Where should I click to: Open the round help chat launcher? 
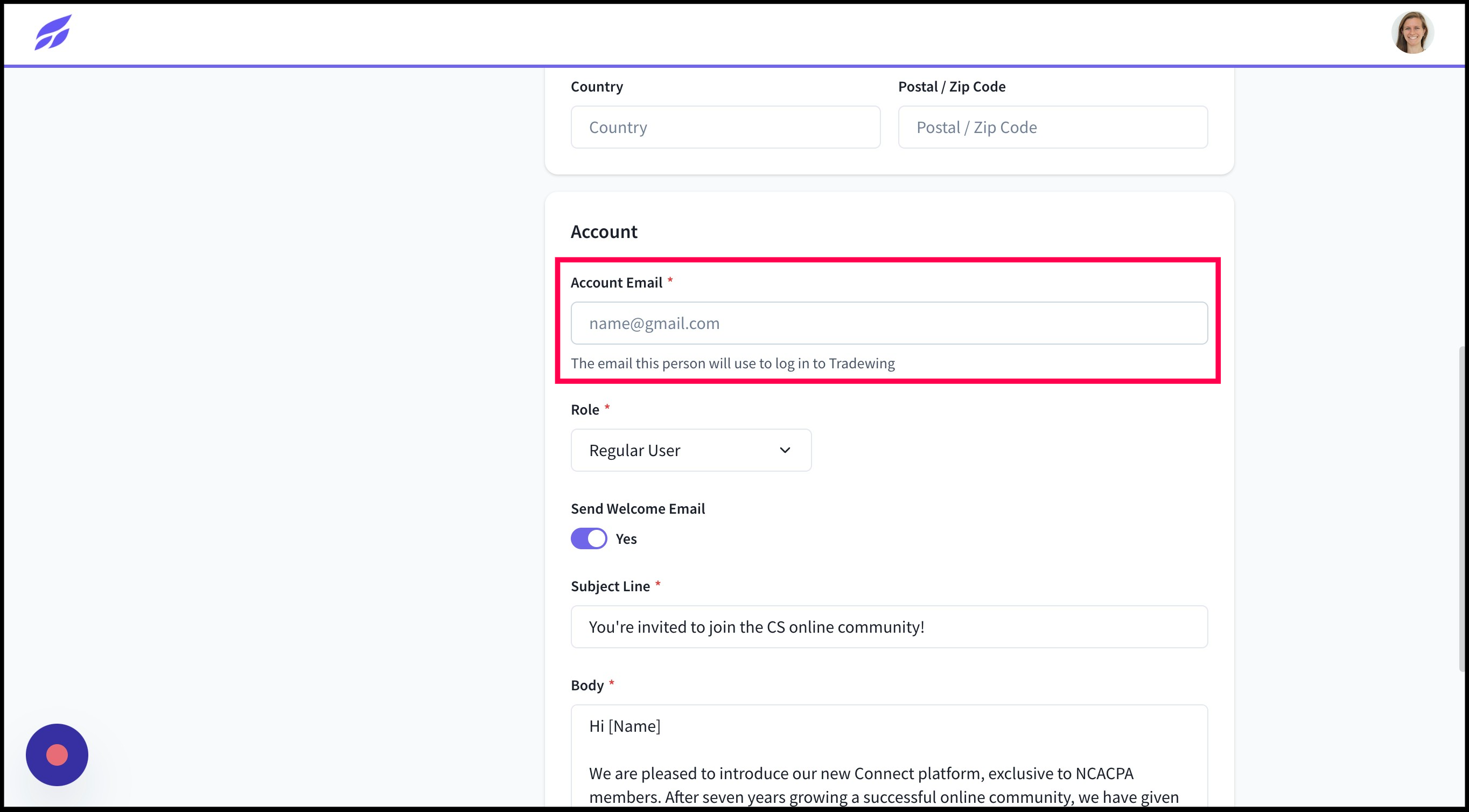[x=57, y=754]
